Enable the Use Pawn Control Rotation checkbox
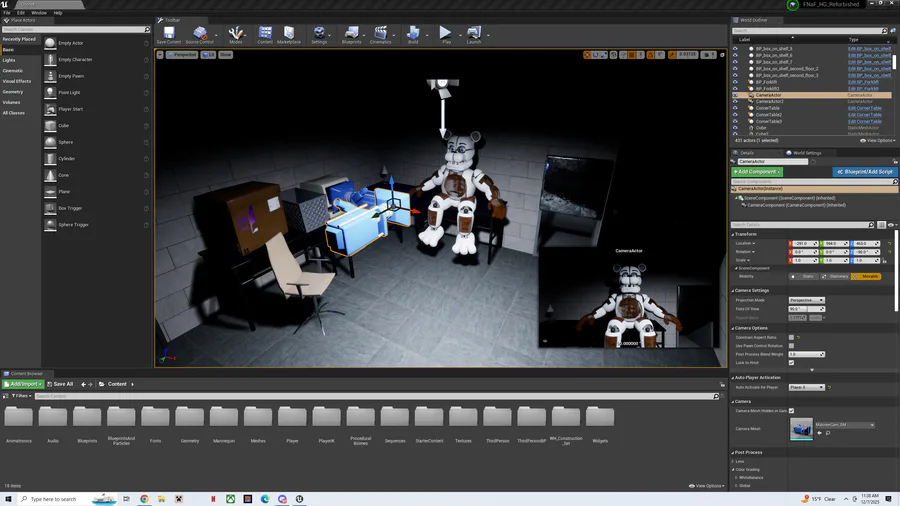Viewport: 900px width, 506px height. [791, 346]
